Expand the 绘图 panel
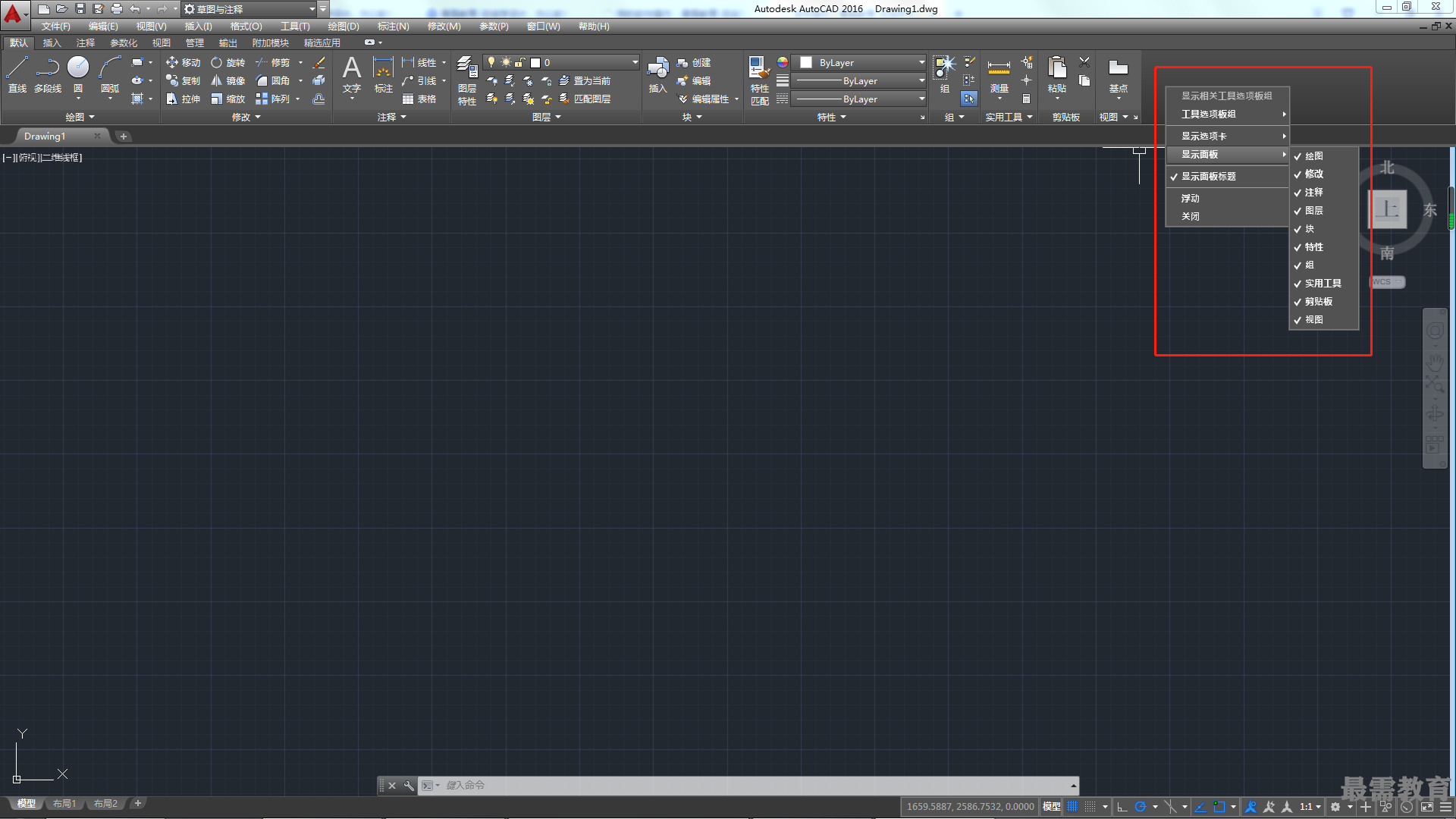This screenshot has width=1456, height=819. pos(80,118)
